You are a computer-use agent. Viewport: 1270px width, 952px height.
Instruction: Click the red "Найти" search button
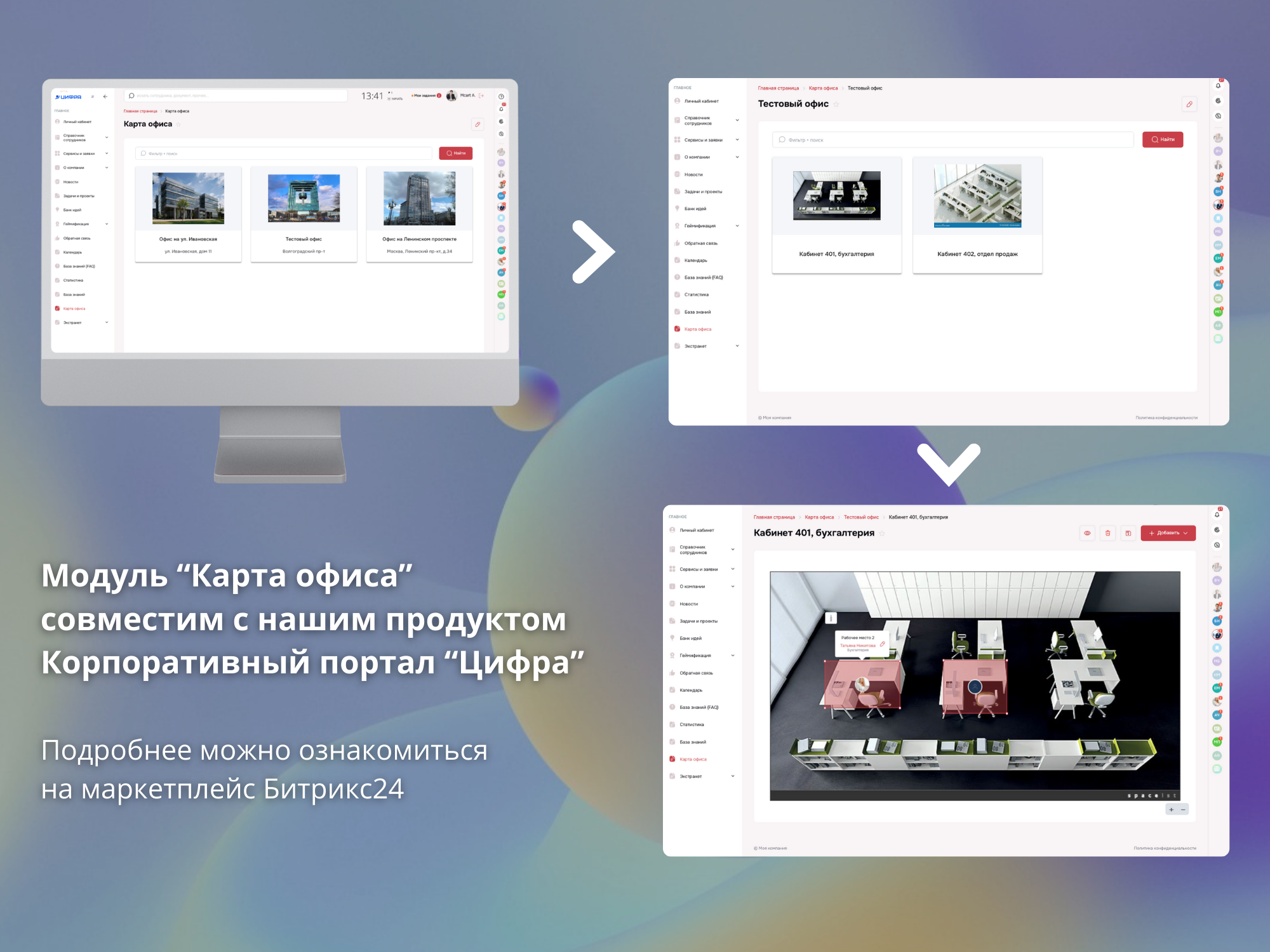[x=1163, y=140]
